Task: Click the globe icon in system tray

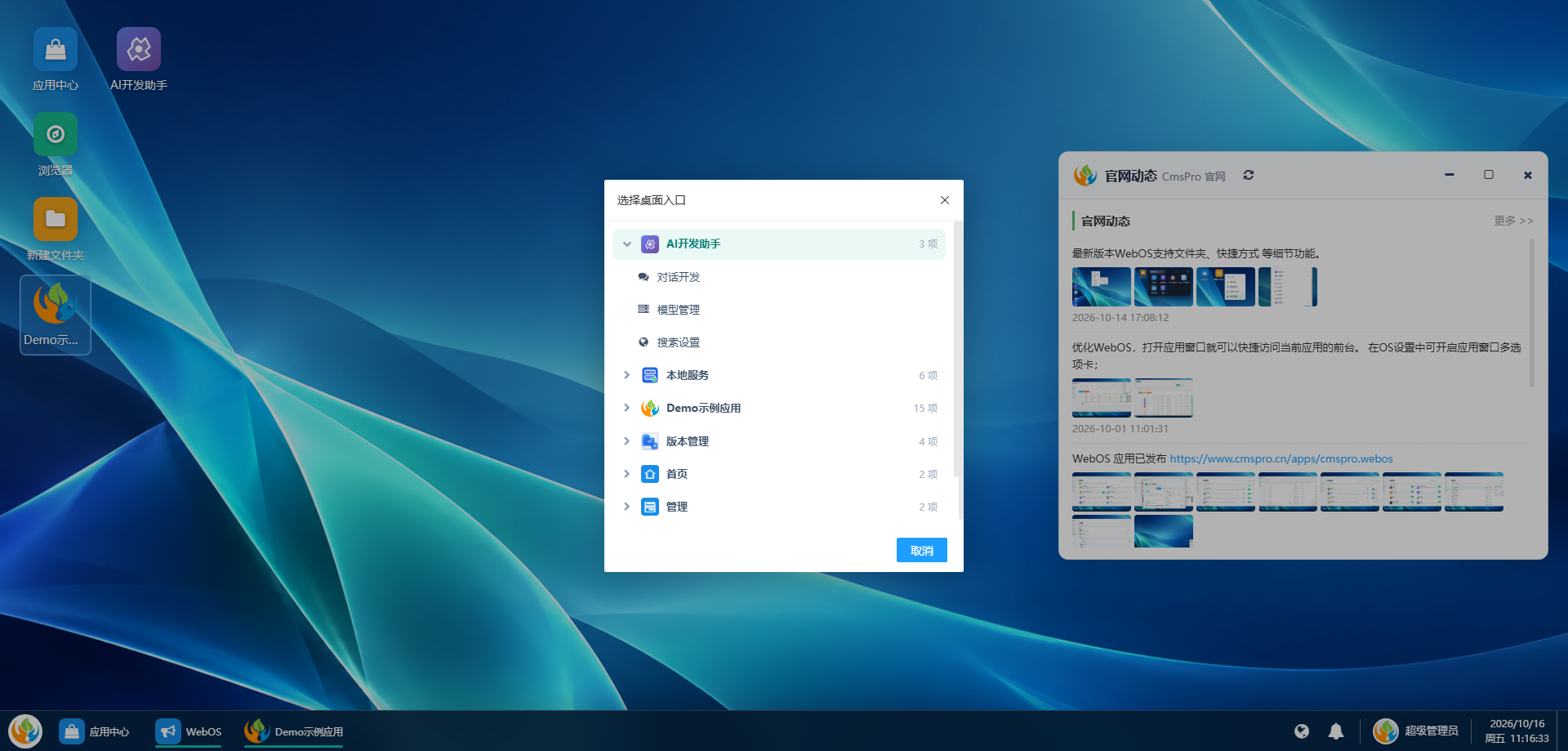Action: pos(1302,731)
